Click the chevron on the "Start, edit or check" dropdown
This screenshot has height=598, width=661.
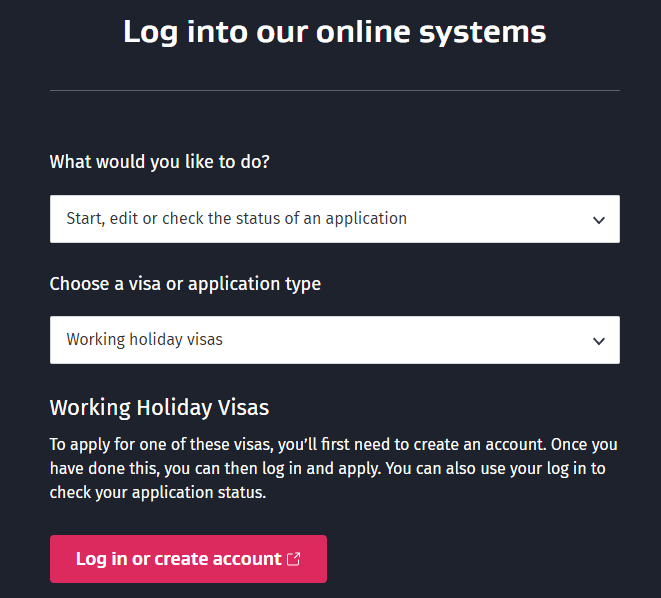tap(598, 220)
